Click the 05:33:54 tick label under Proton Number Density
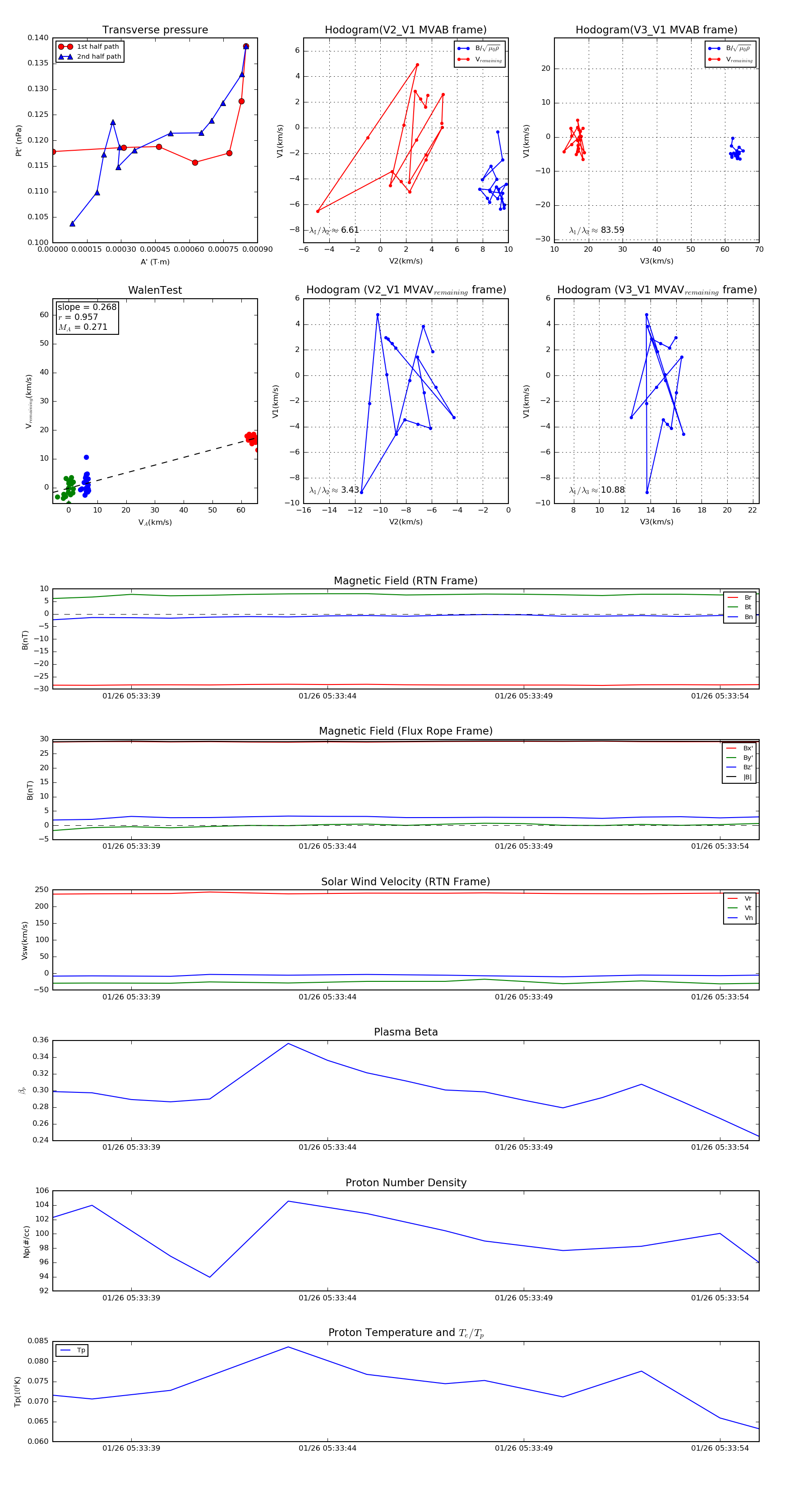Image resolution: width=812 pixels, height=1489 pixels. [720, 1298]
